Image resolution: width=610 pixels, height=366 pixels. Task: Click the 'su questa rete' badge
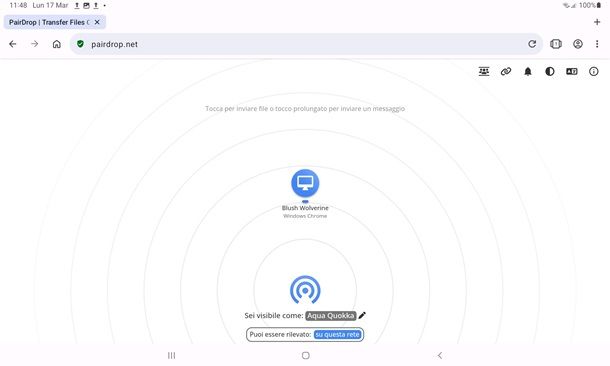[337, 334]
